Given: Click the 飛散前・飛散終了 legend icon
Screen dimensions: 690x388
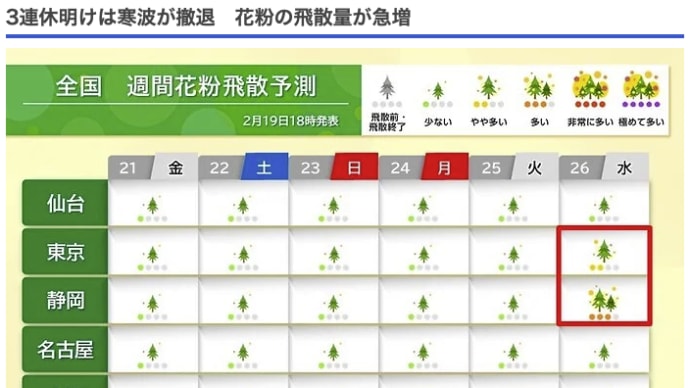Looking at the screenshot, I should point(387,92).
